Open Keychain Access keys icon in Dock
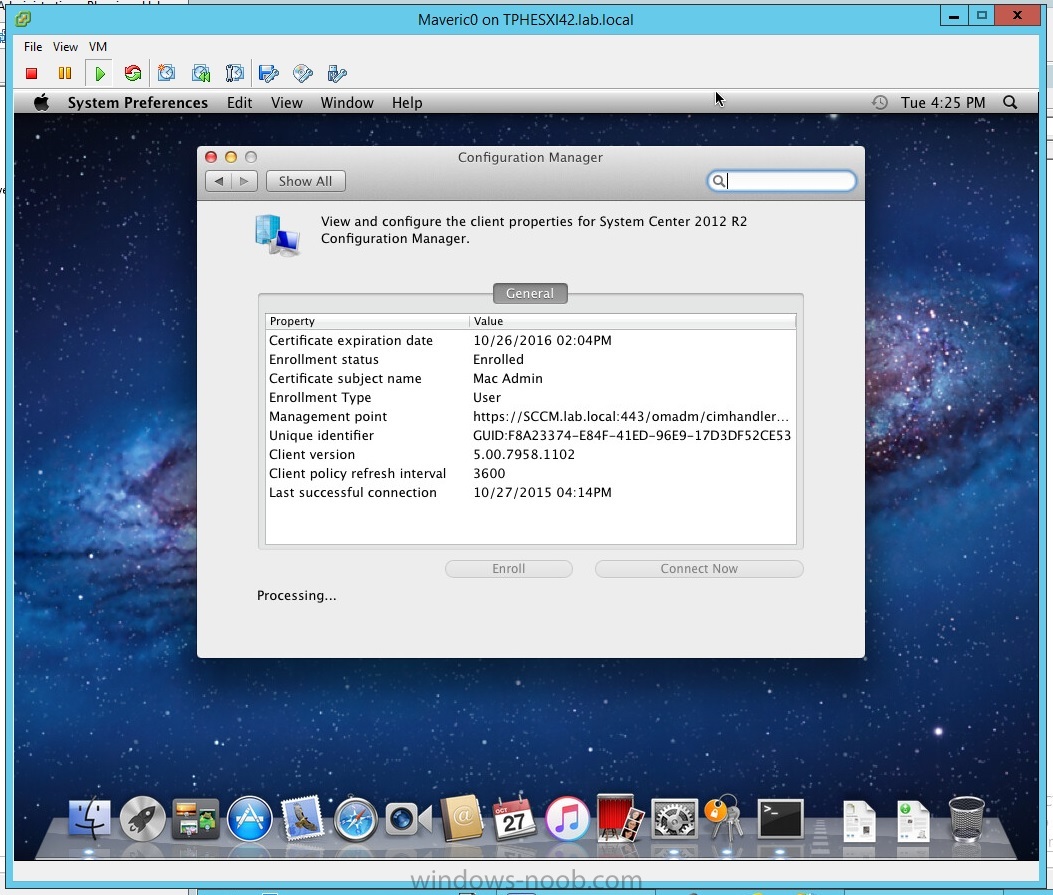This screenshot has width=1053, height=895. pos(725,818)
